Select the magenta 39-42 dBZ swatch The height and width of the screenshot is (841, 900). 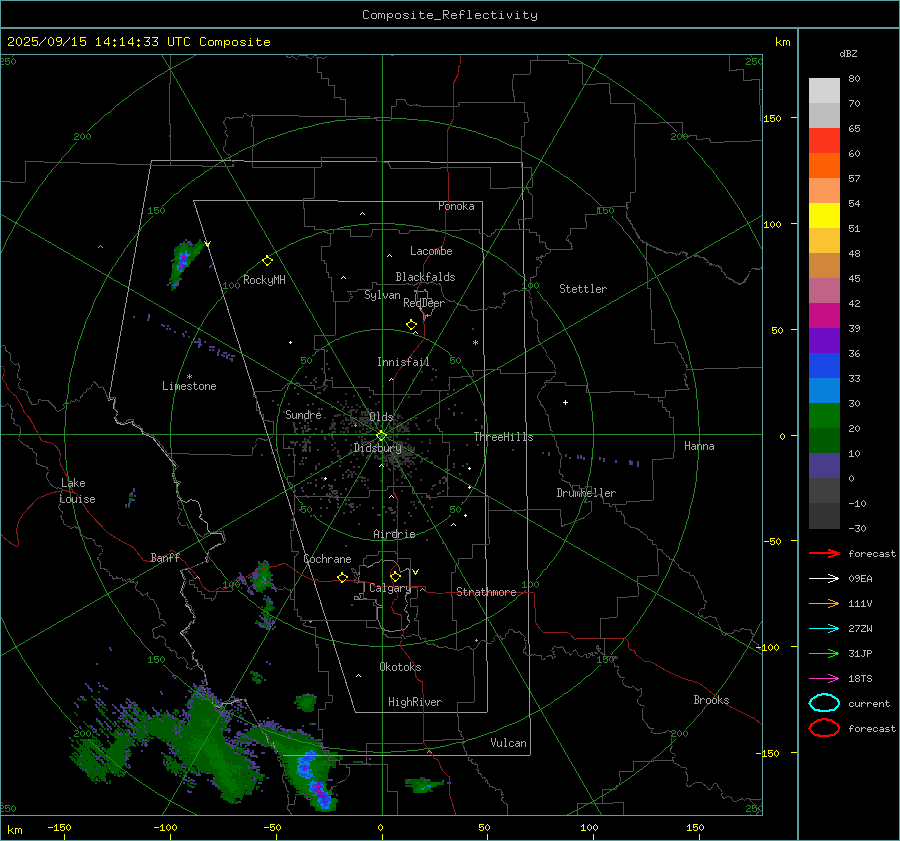[824, 316]
